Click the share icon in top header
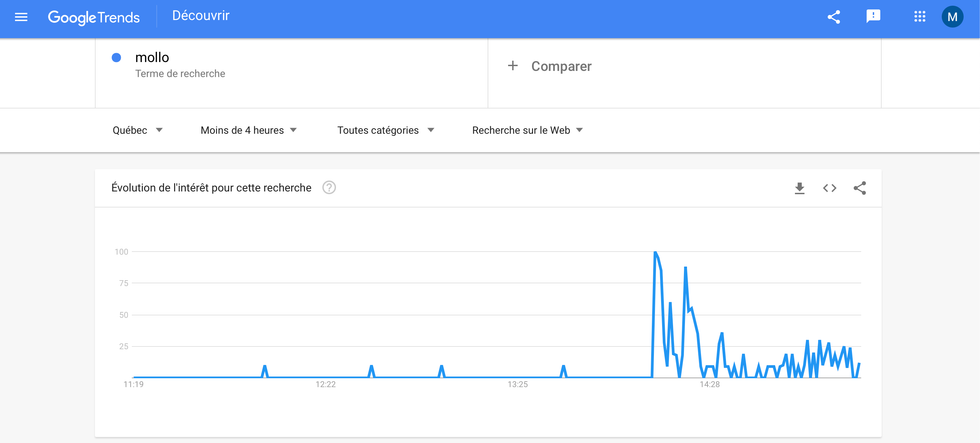980x443 pixels. pyautogui.click(x=833, y=17)
